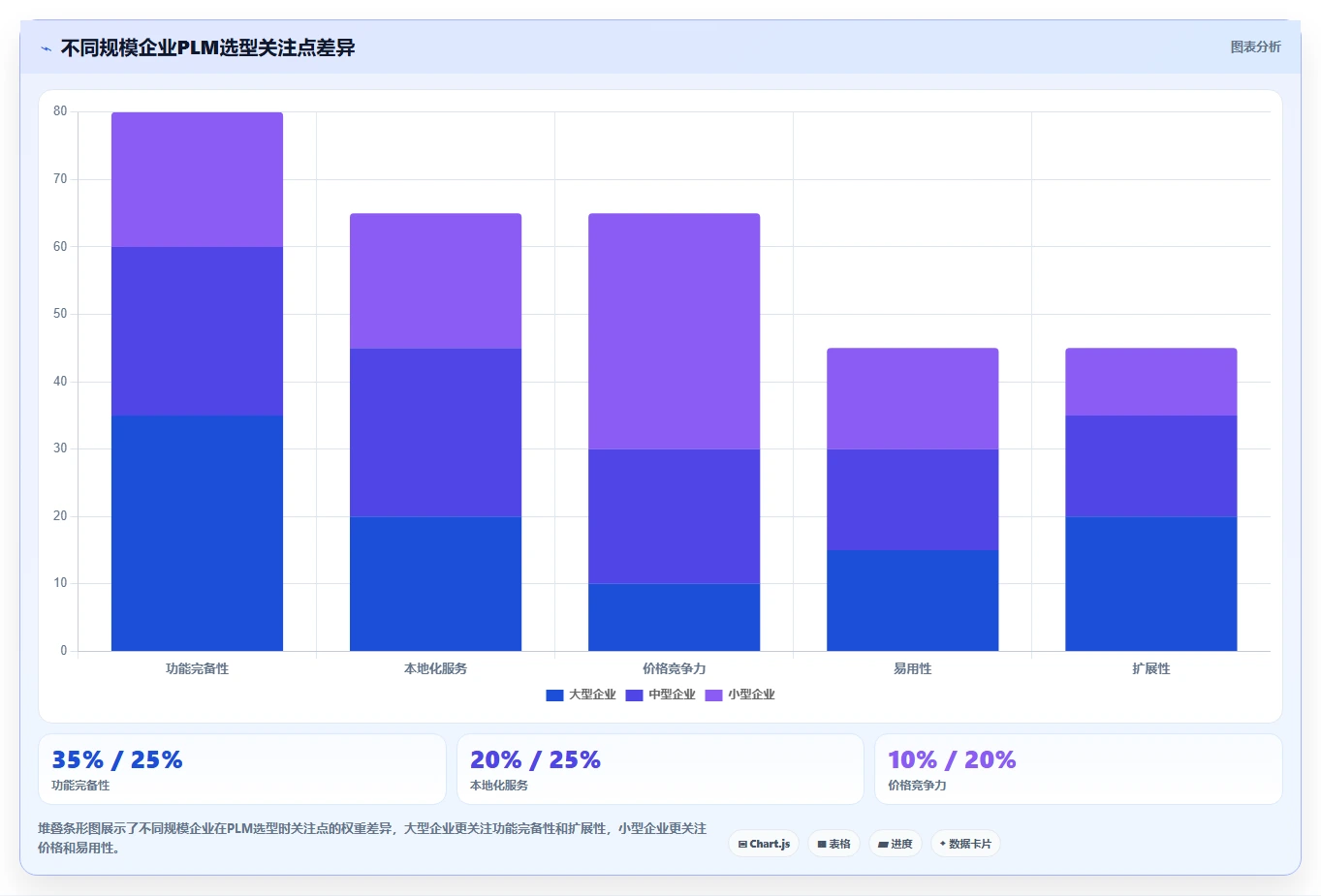The height and width of the screenshot is (896, 1321).
Task: Click the description paragraph starting 堆叠条形图展示了
Action: click(x=372, y=838)
